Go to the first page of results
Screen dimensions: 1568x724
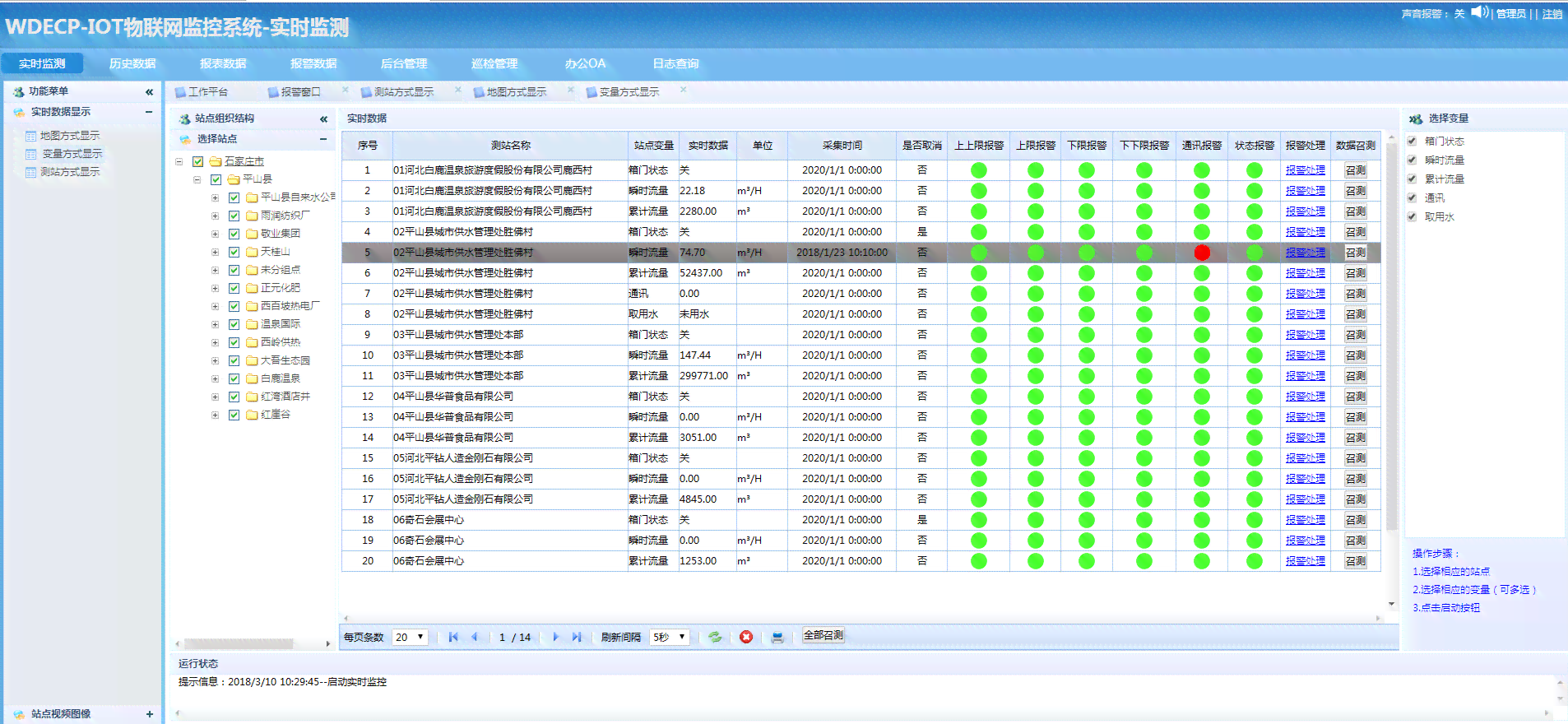tap(453, 637)
